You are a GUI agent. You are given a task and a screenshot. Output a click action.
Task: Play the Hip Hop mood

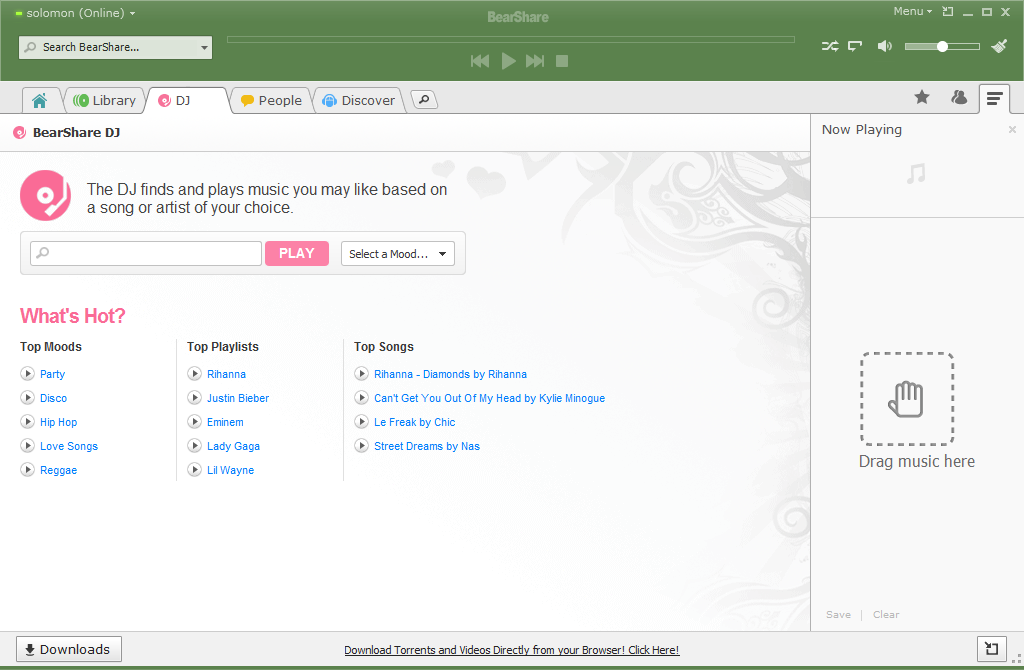pos(27,422)
